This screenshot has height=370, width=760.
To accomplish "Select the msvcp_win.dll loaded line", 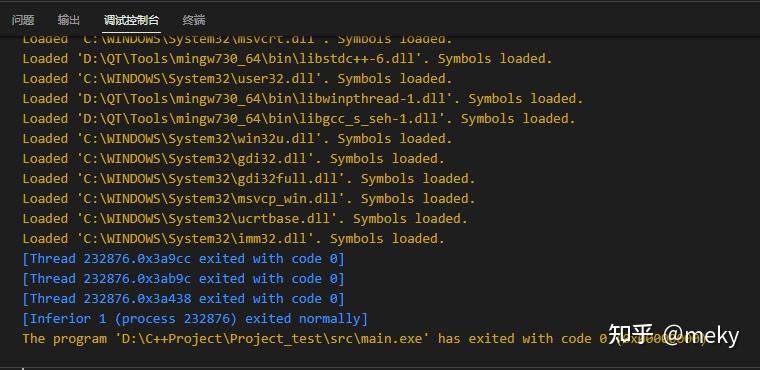I will pyautogui.click(x=249, y=198).
